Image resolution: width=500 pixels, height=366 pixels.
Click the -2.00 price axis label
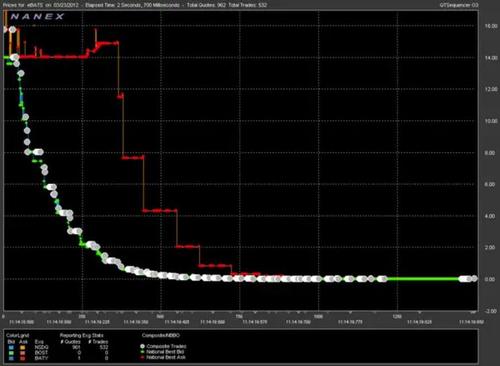[x=490, y=311]
